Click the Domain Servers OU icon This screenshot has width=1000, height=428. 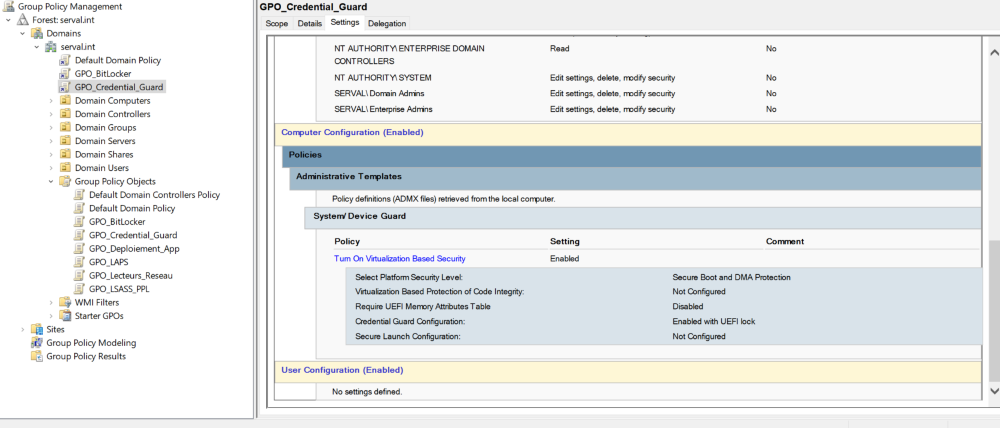pos(65,141)
